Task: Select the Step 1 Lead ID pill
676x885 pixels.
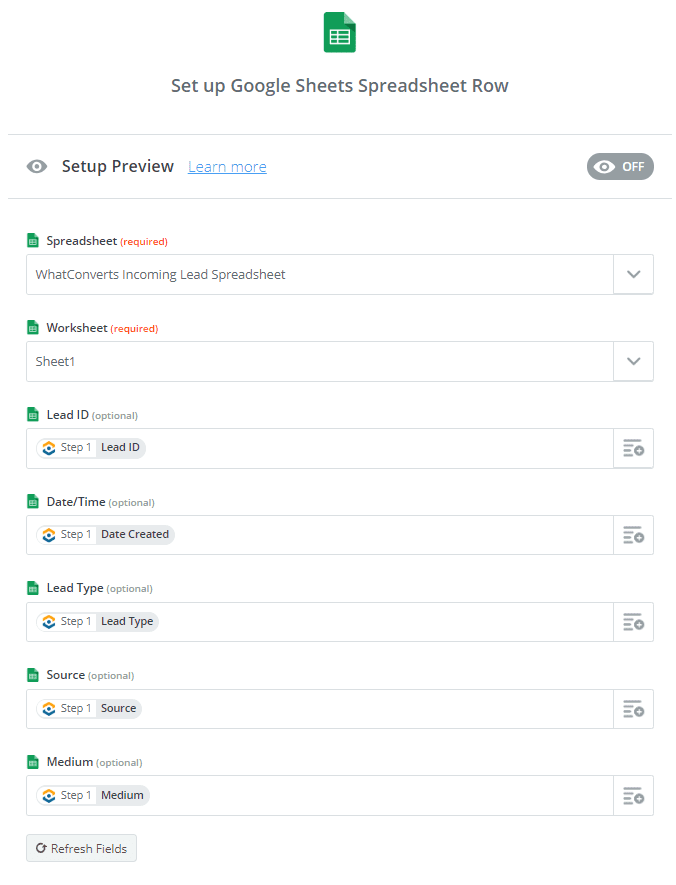Action: point(91,448)
